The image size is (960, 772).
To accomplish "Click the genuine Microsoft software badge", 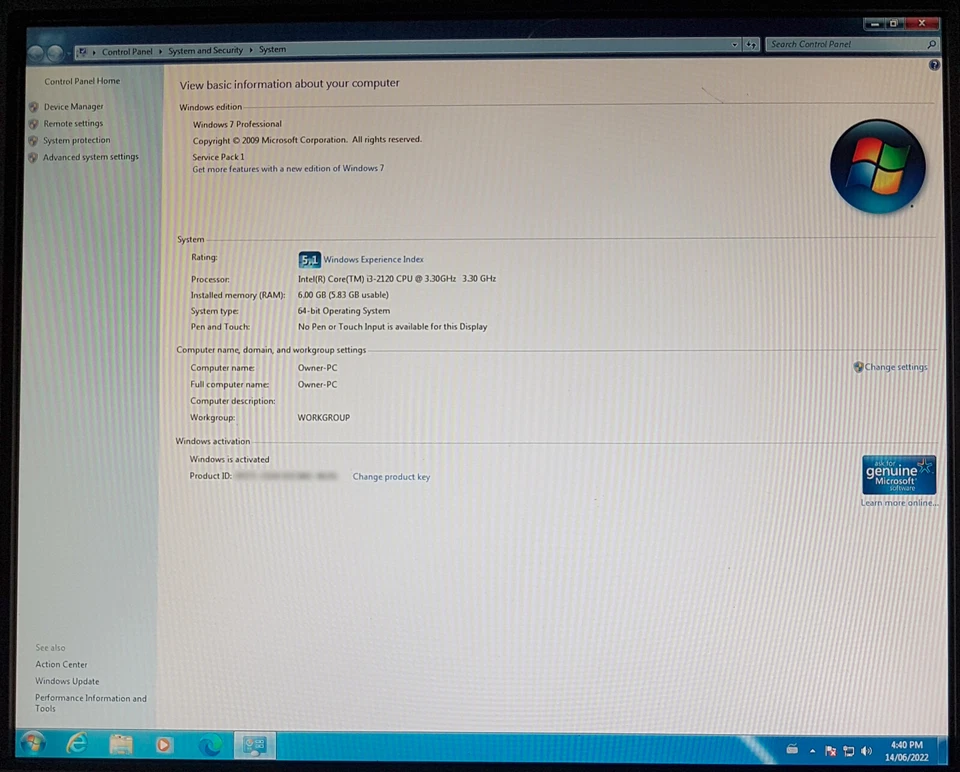I will pyautogui.click(x=897, y=472).
